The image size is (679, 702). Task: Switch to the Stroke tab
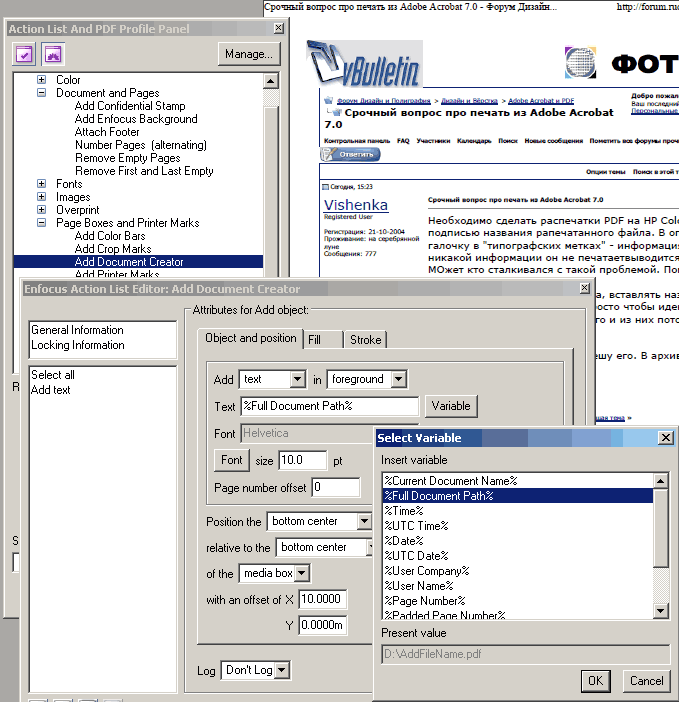coord(365,340)
